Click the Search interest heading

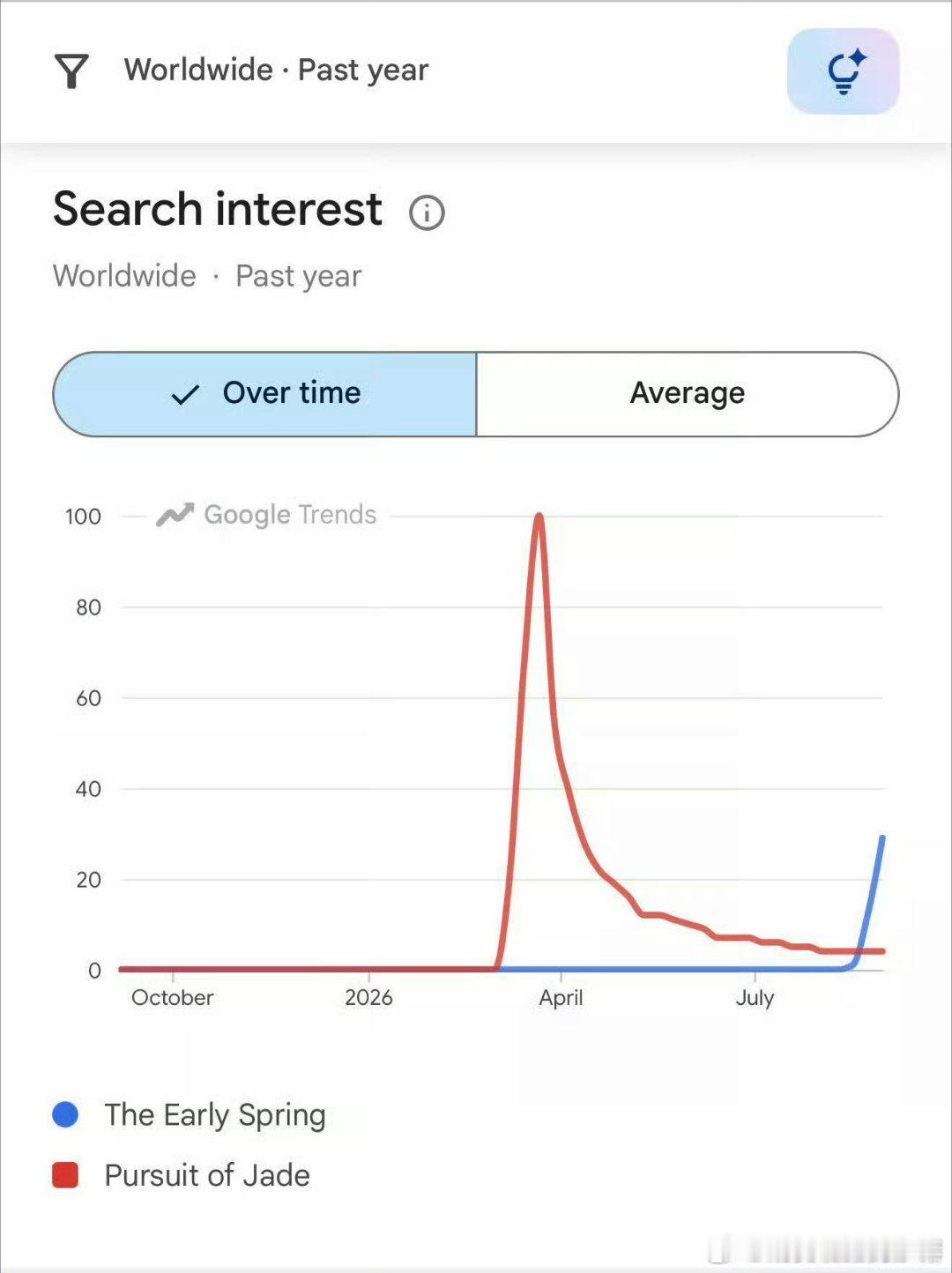pos(218,210)
